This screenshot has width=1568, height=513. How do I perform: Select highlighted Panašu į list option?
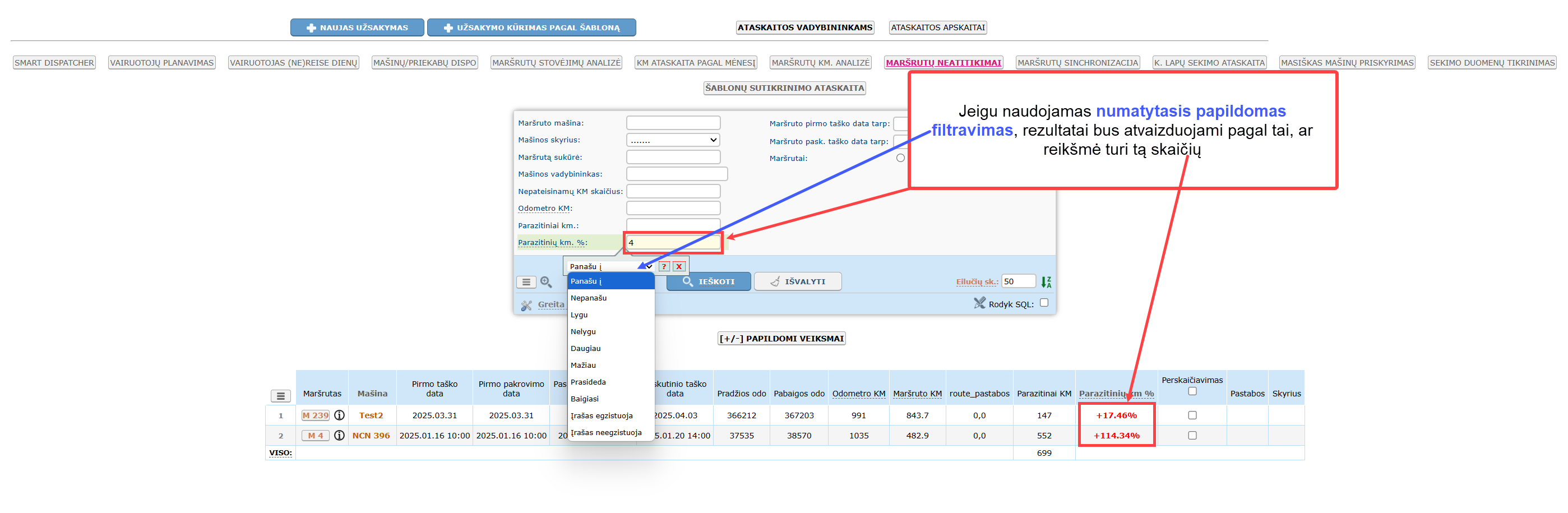(x=610, y=281)
